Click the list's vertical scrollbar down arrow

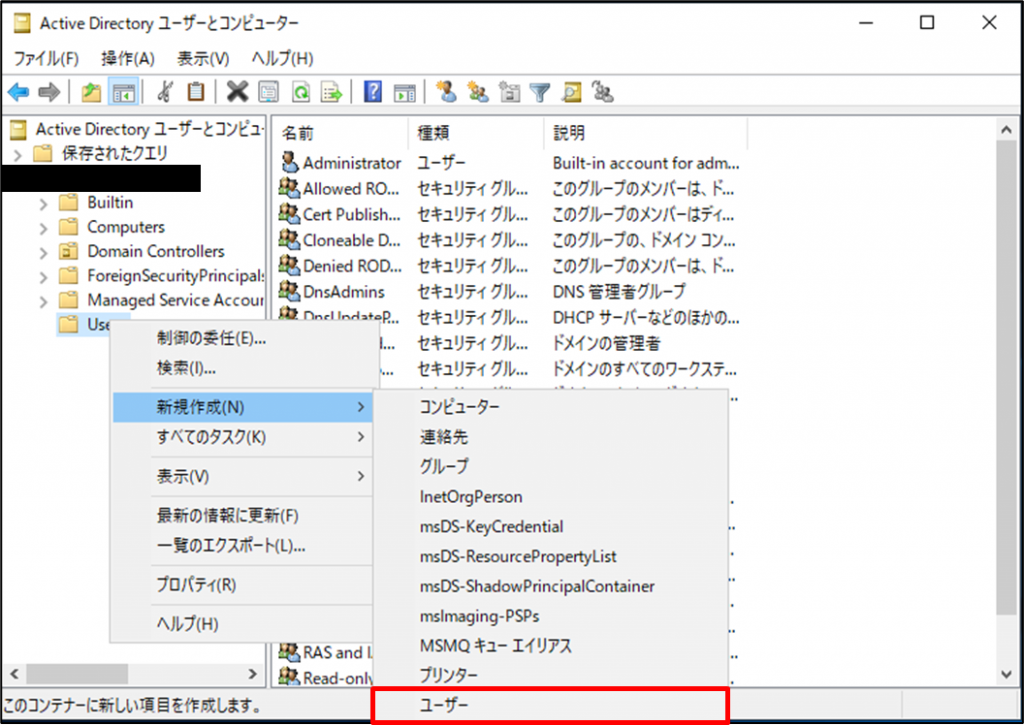point(1006,675)
